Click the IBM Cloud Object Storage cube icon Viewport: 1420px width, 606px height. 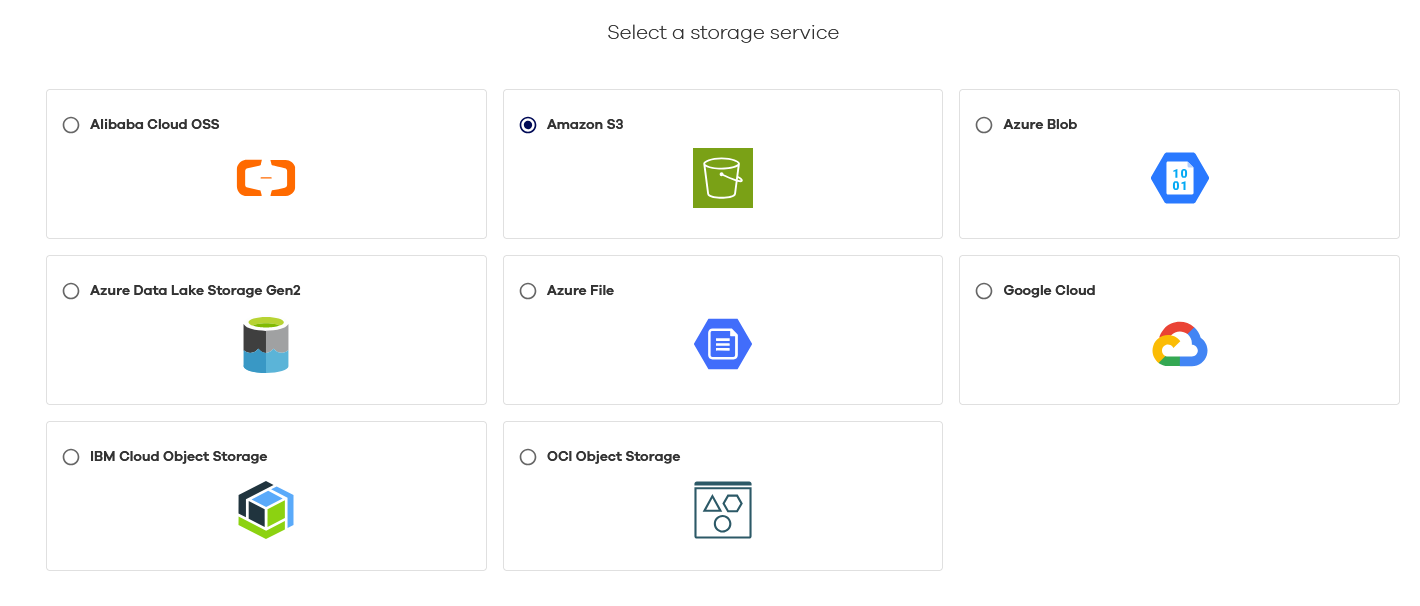point(265,509)
